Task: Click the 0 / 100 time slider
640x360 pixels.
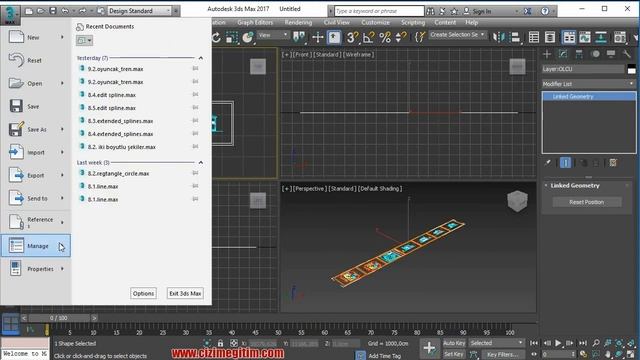Action: tap(59, 318)
